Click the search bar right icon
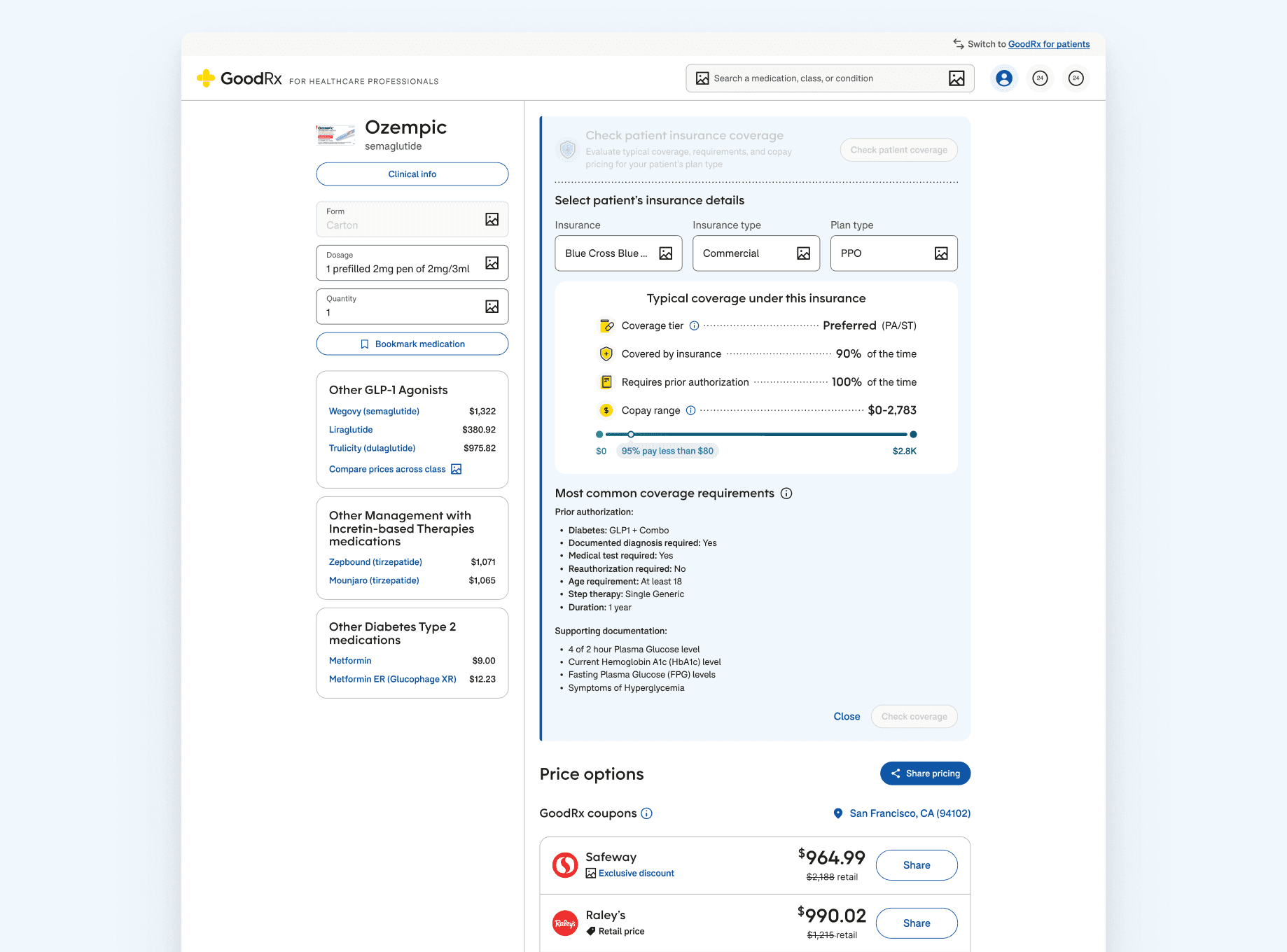 (x=956, y=78)
